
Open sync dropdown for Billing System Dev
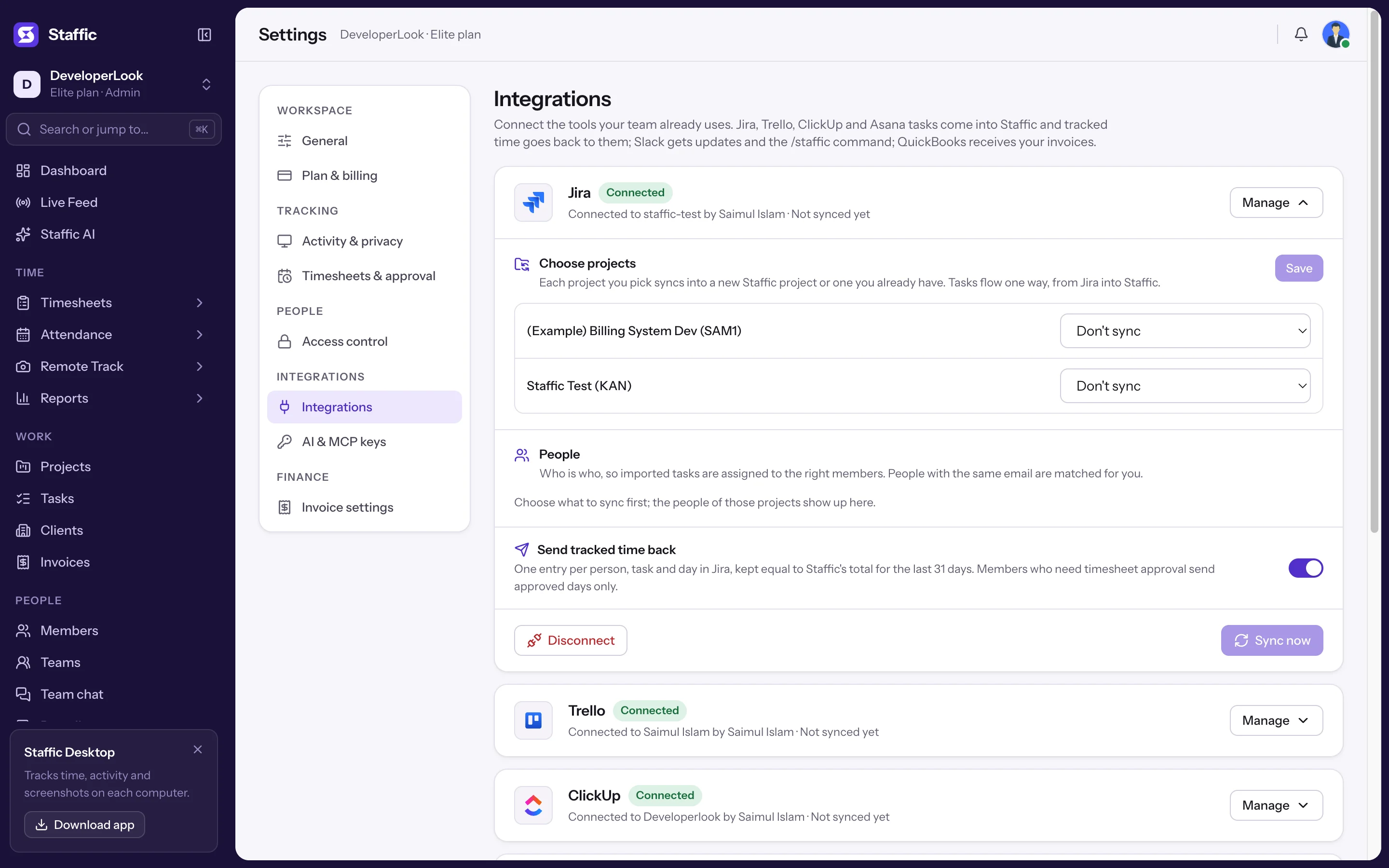(x=1185, y=331)
